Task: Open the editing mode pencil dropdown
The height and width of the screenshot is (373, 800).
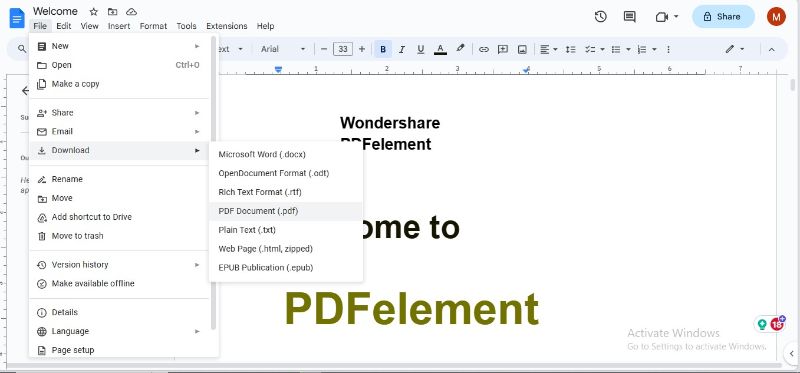Action: tap(735, 49)
